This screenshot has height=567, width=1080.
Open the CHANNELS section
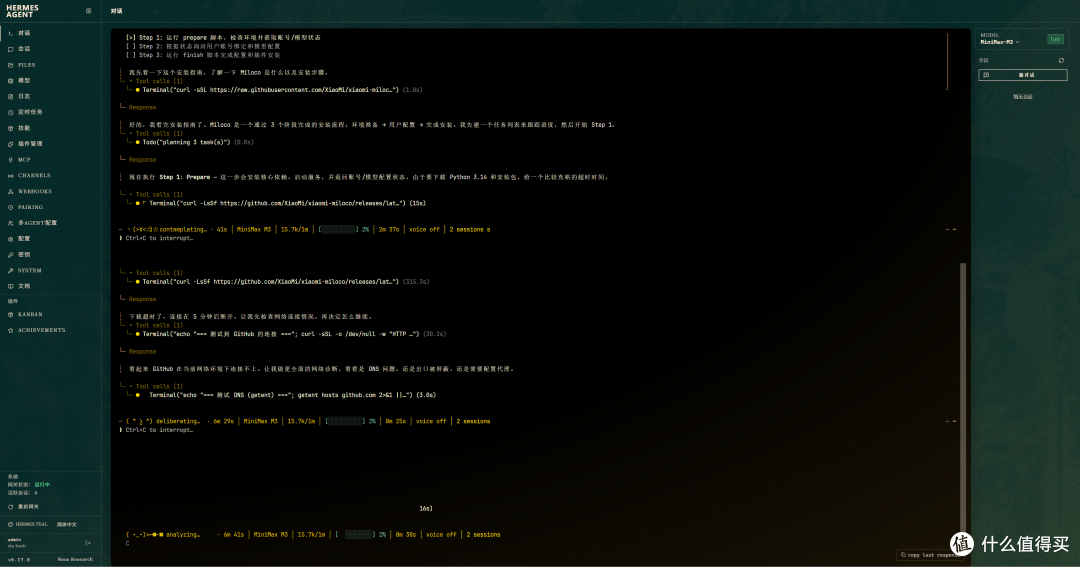tap(50, 176)
